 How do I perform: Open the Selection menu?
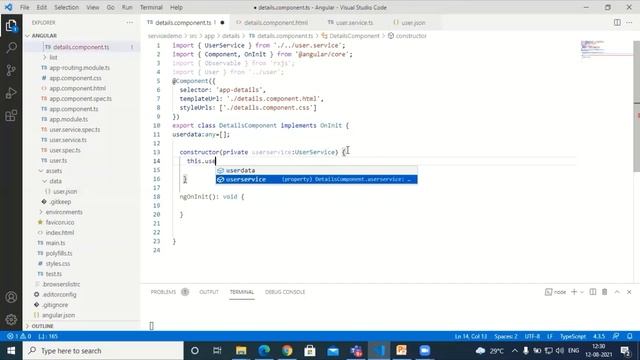(67, 7)
